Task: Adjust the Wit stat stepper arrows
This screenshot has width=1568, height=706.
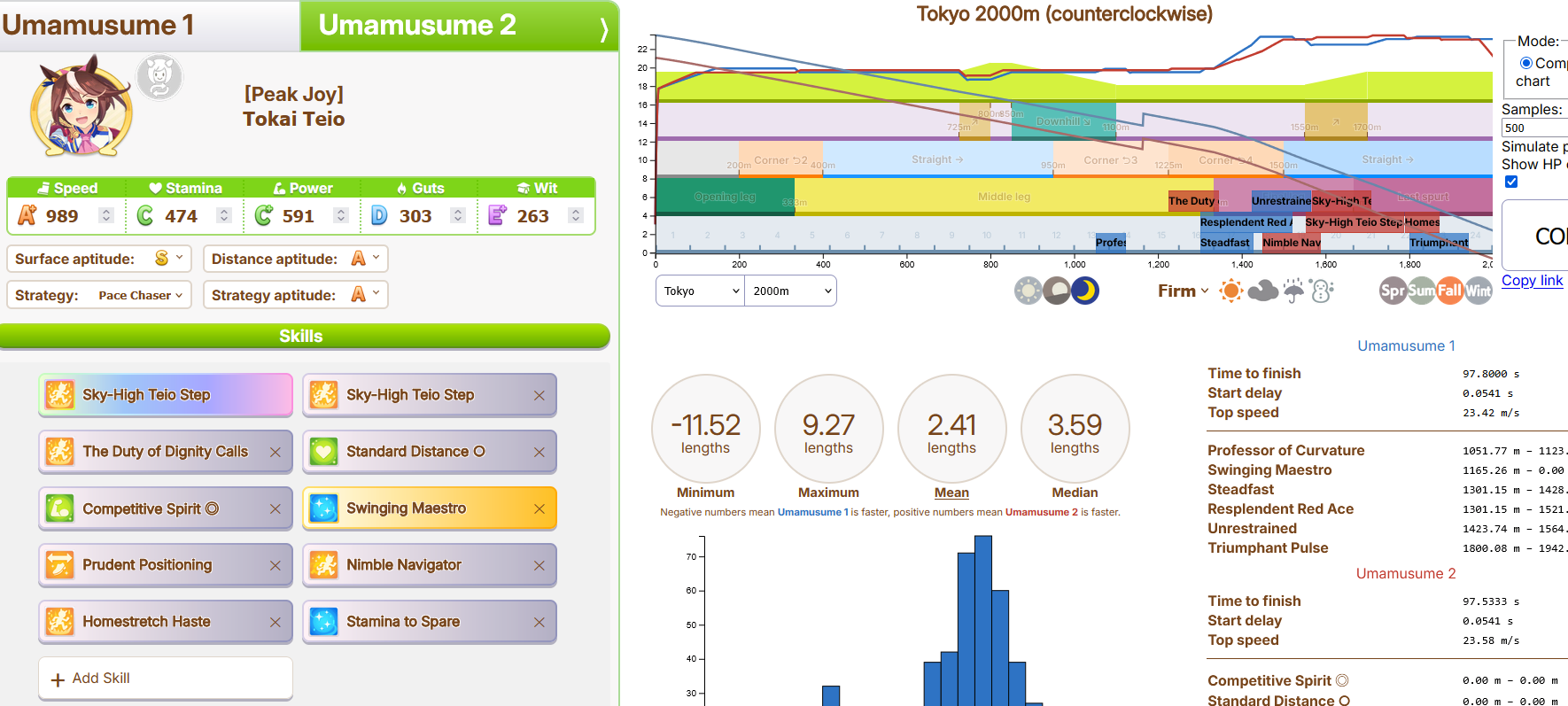Action: (x=576, y=215)
